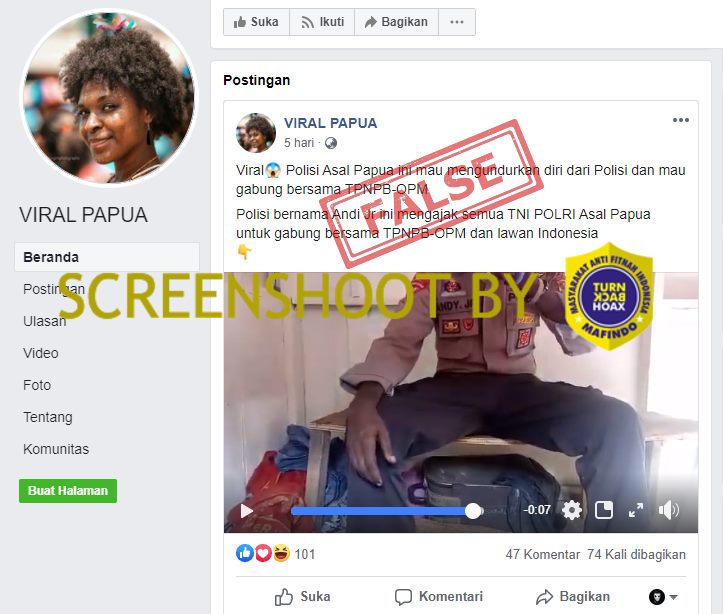Click the post's Bagikan share arrow
723x614 pixels.
(x=545, y=597)
